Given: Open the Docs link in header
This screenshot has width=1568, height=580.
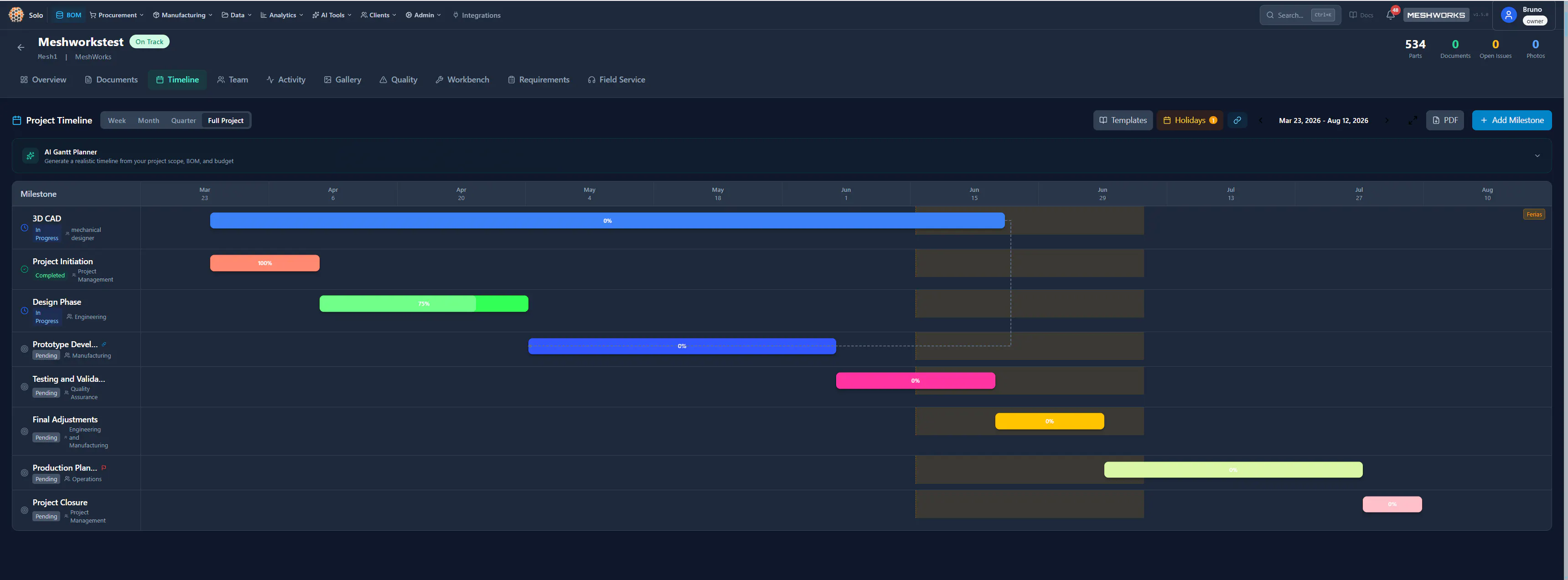Looking at the screenshot, I should pyautogui.click(x=1361, y=15).
